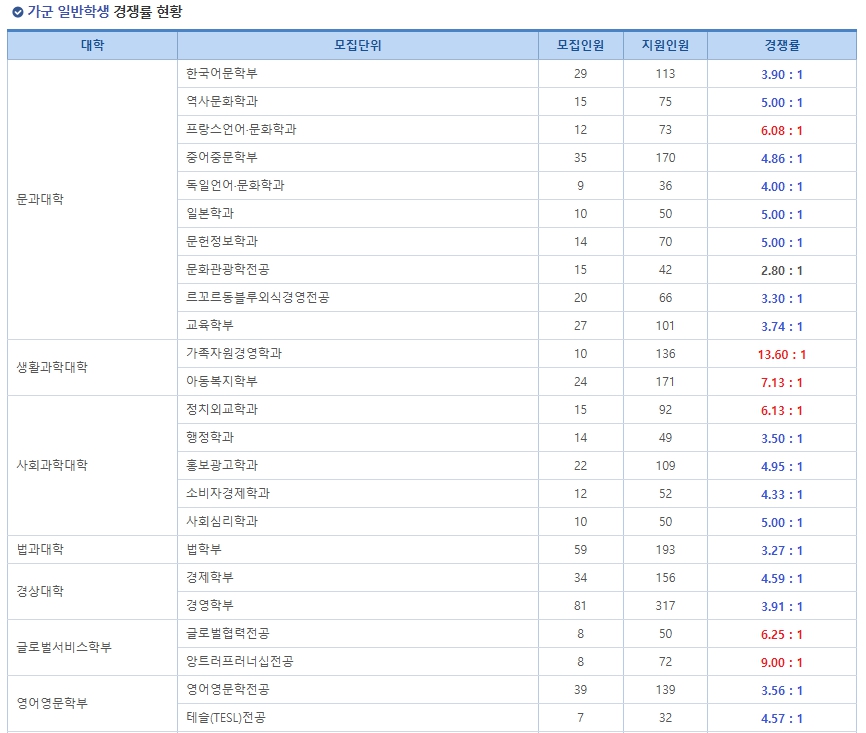Select 경영학부 department row

point(517,605)
